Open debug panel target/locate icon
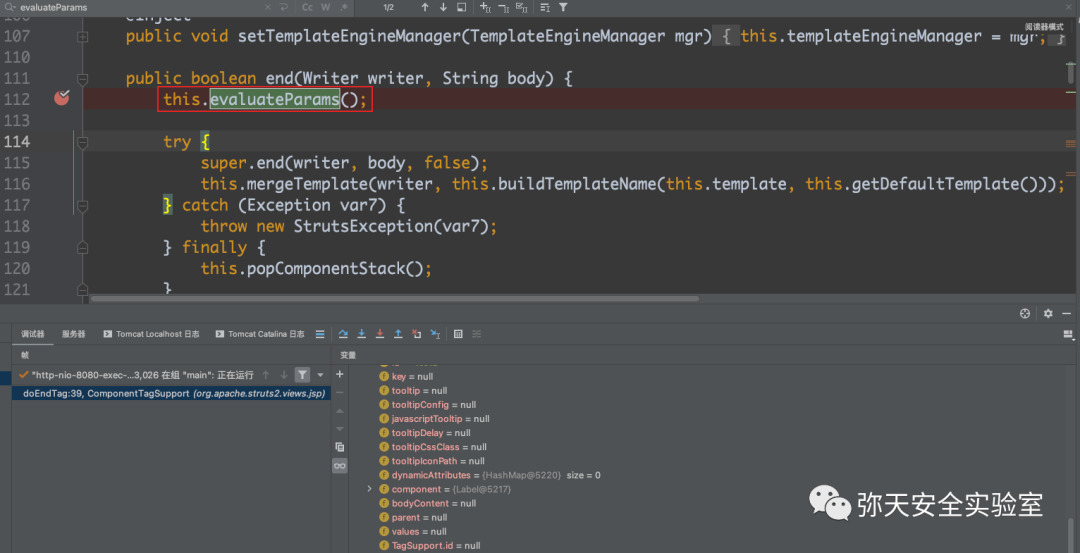Image resolution: width=1080 pixels, height=553 pixels. (1025, 313)
